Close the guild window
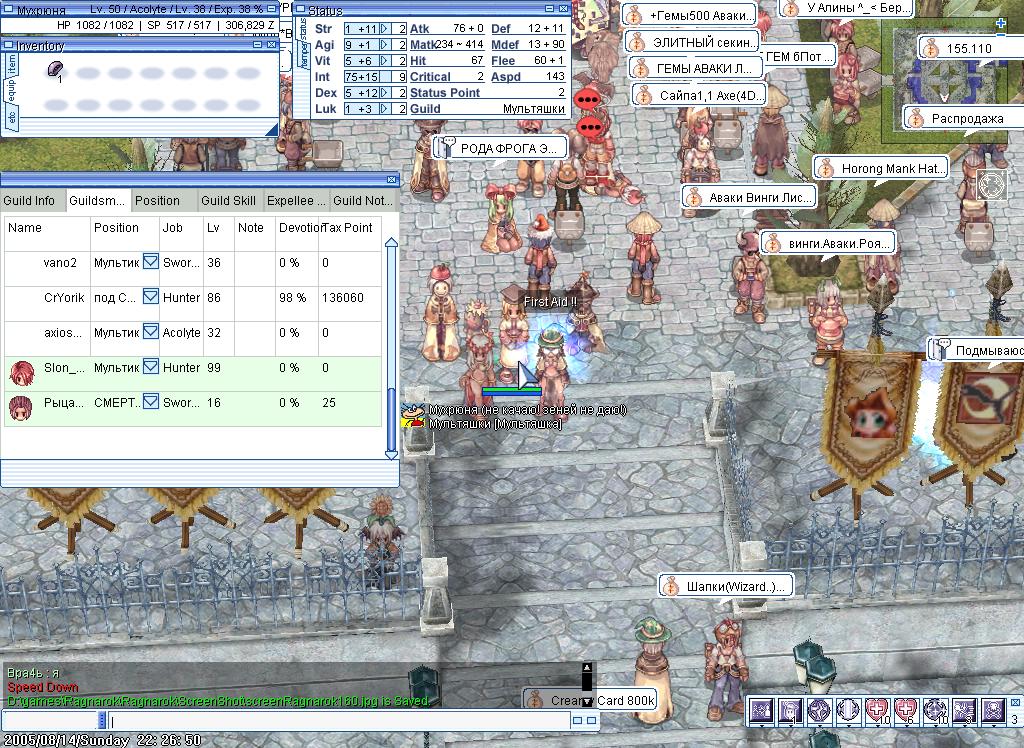This screenshot has height=748, width=1024. (x=391, y=179)
